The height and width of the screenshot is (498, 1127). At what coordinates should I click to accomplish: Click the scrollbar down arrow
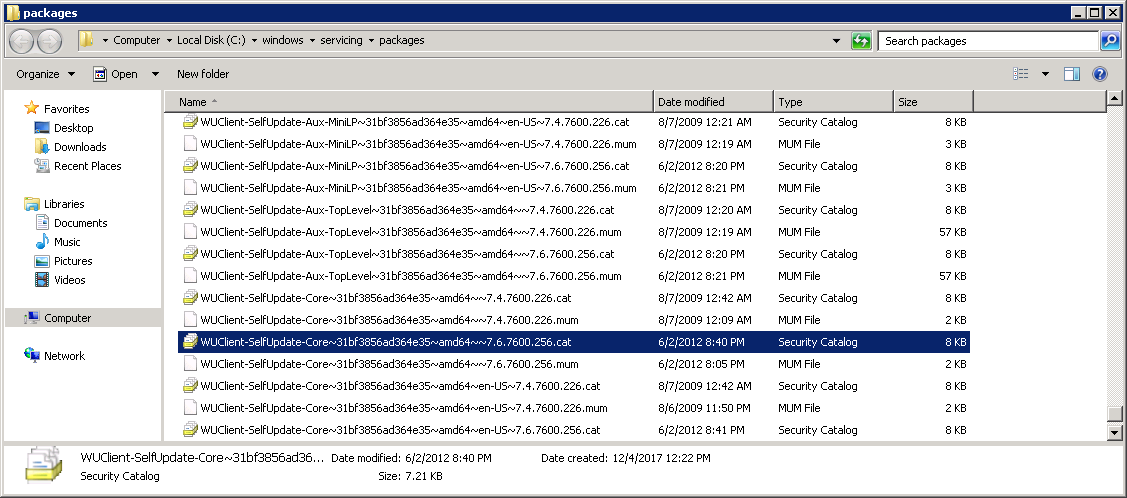coord(1115,432)
